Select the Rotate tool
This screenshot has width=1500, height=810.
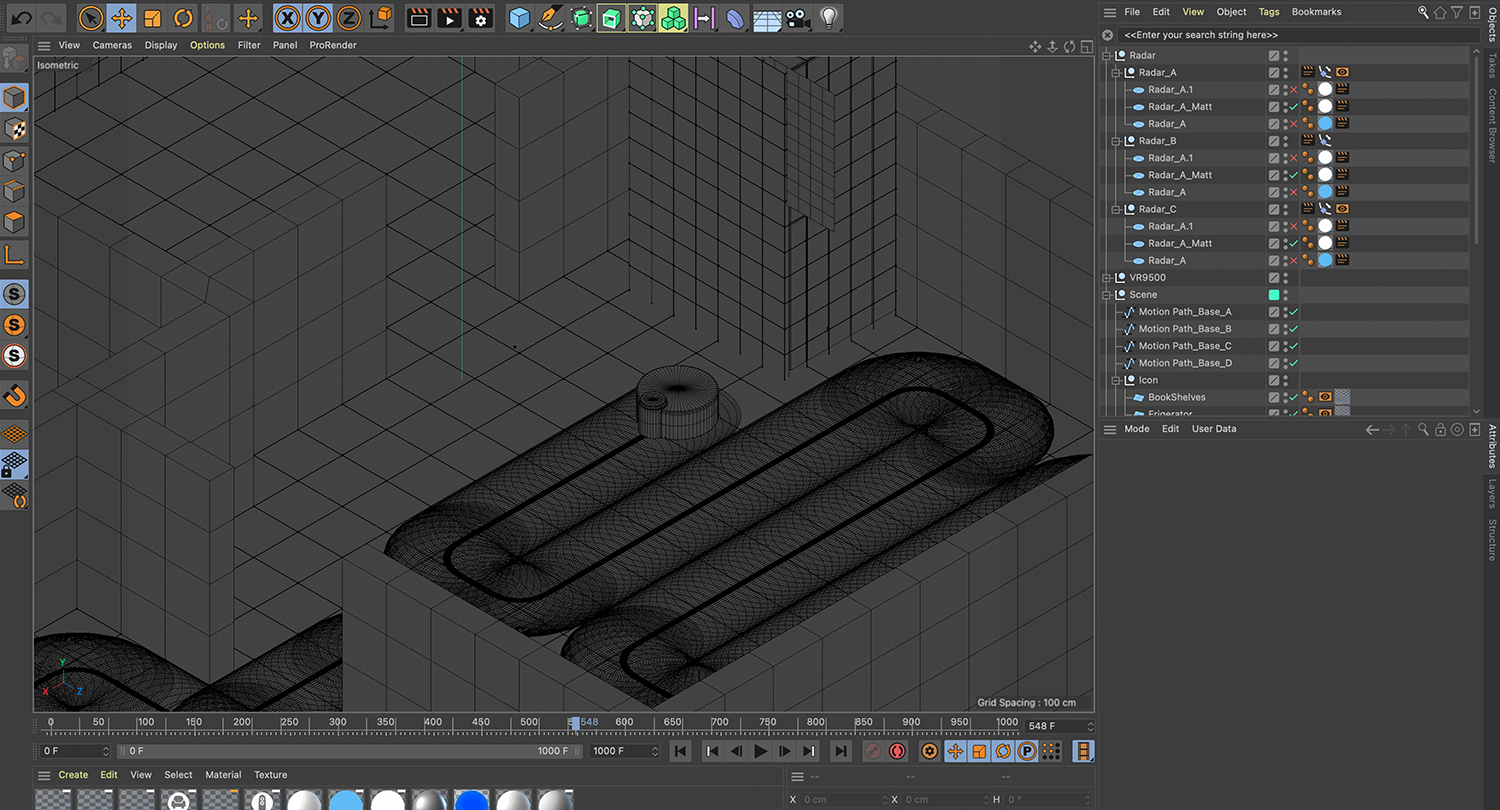pyautogui.click(x=183, y=18)
